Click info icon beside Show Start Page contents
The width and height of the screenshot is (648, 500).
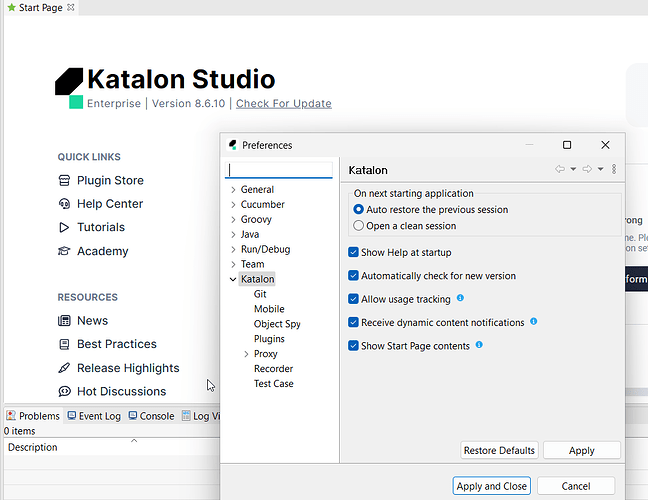click(480, 345)
